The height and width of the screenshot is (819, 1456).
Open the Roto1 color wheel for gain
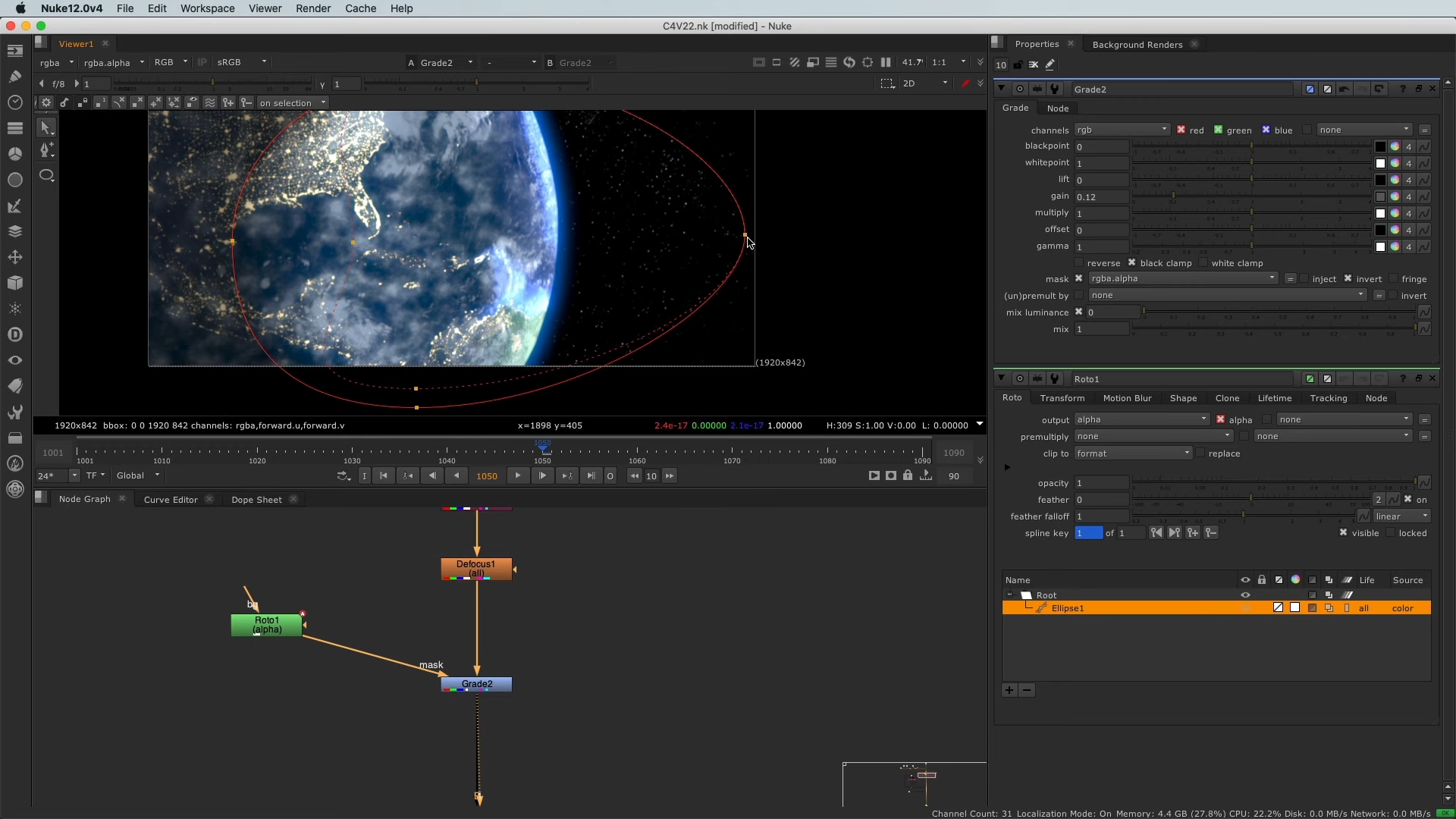[x=1395, y=196]
